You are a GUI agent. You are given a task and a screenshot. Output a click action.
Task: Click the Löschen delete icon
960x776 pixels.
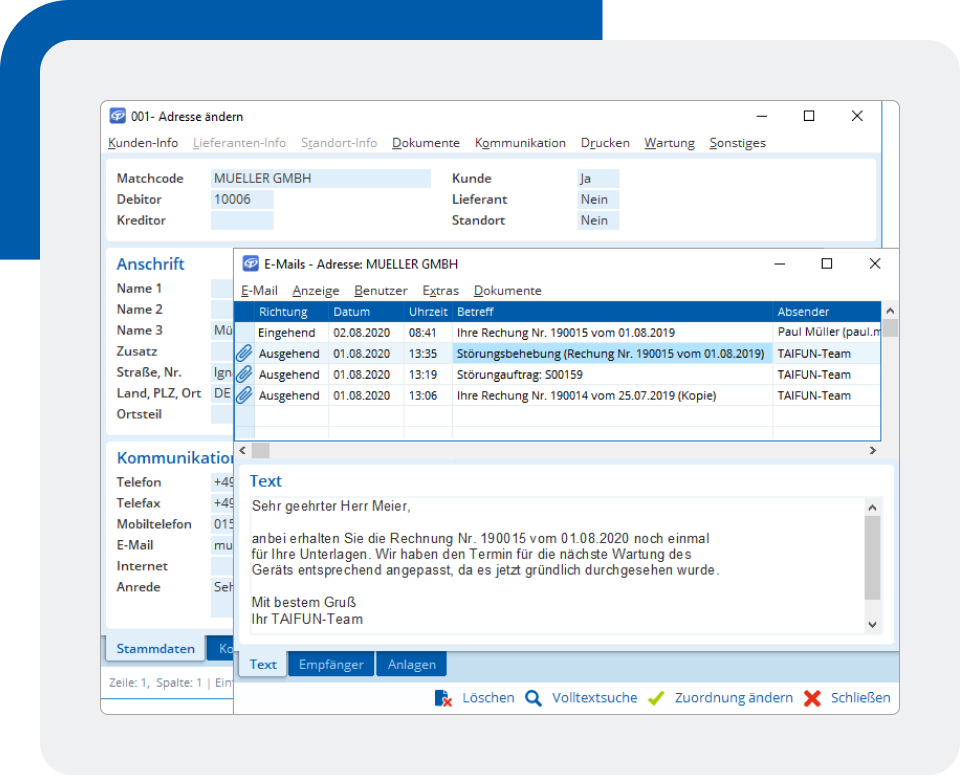pos(443,698)
